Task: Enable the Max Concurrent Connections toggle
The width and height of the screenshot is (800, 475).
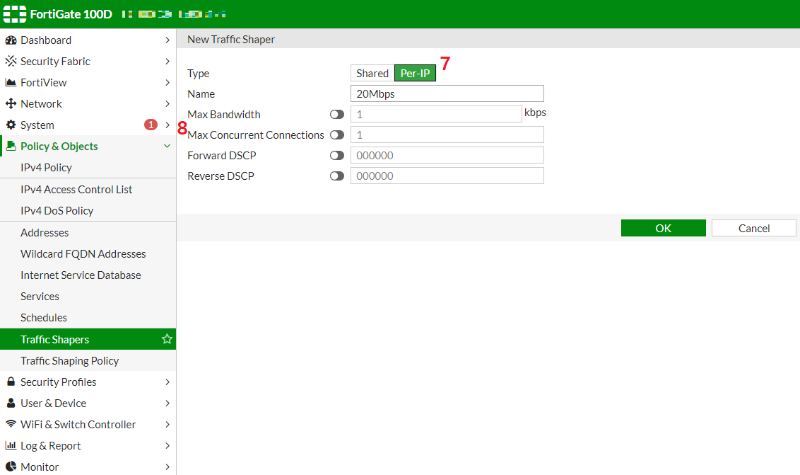Action: pyautogui.click(x=337, y=135)
